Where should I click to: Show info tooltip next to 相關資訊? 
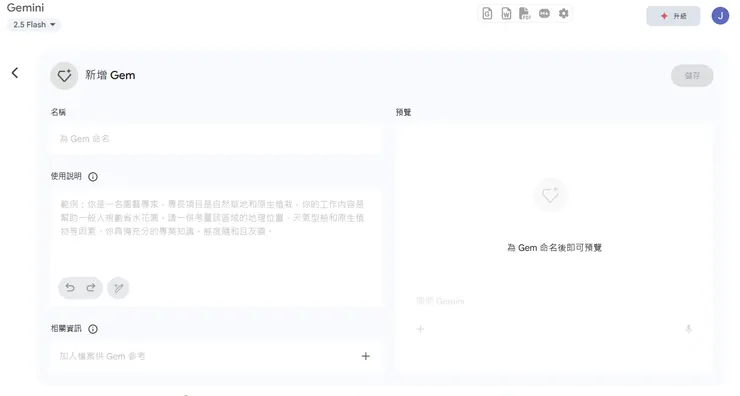click(93, 329)
